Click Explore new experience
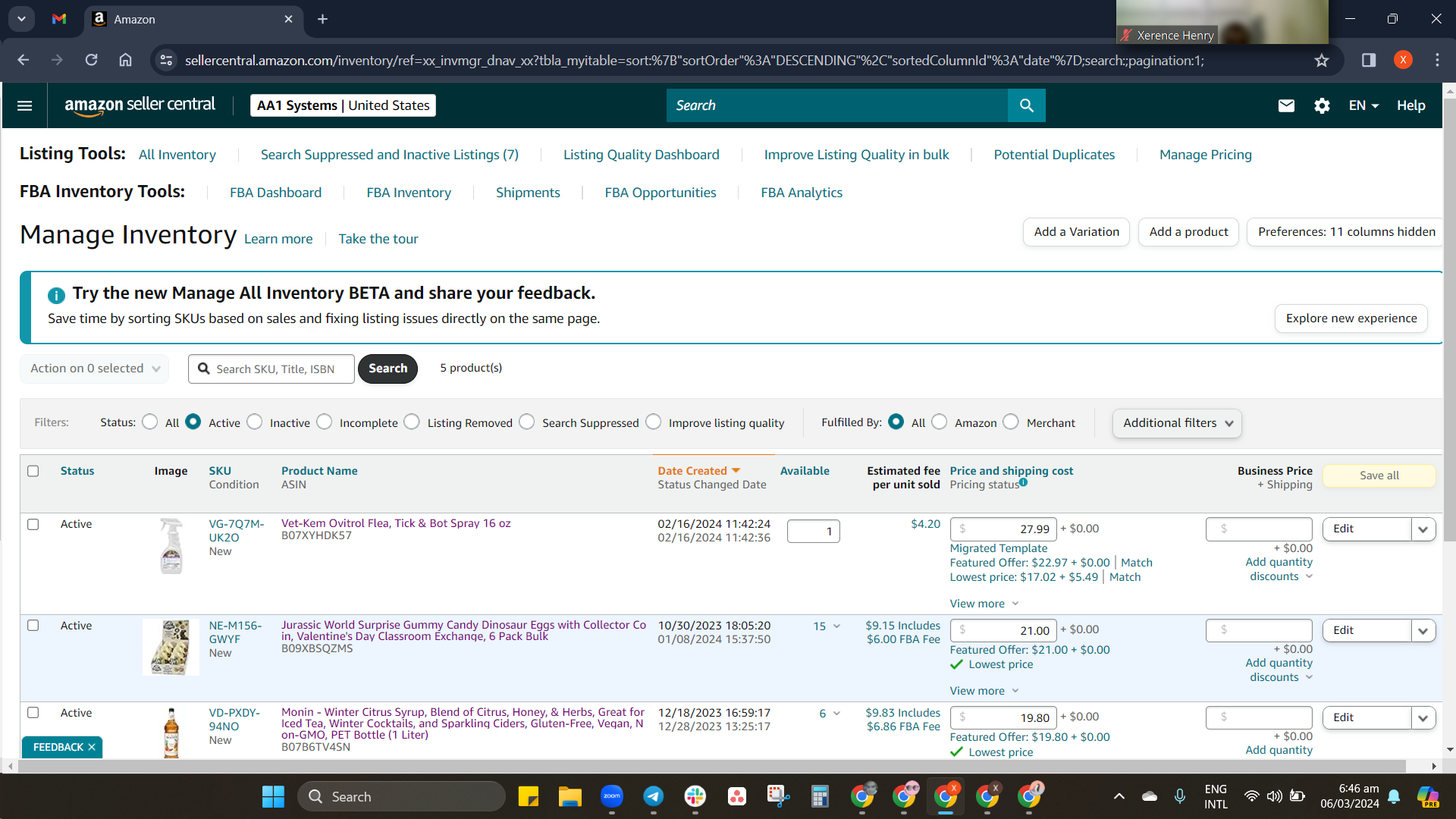Viewport: 1456px width, 819px height. 1351,318
